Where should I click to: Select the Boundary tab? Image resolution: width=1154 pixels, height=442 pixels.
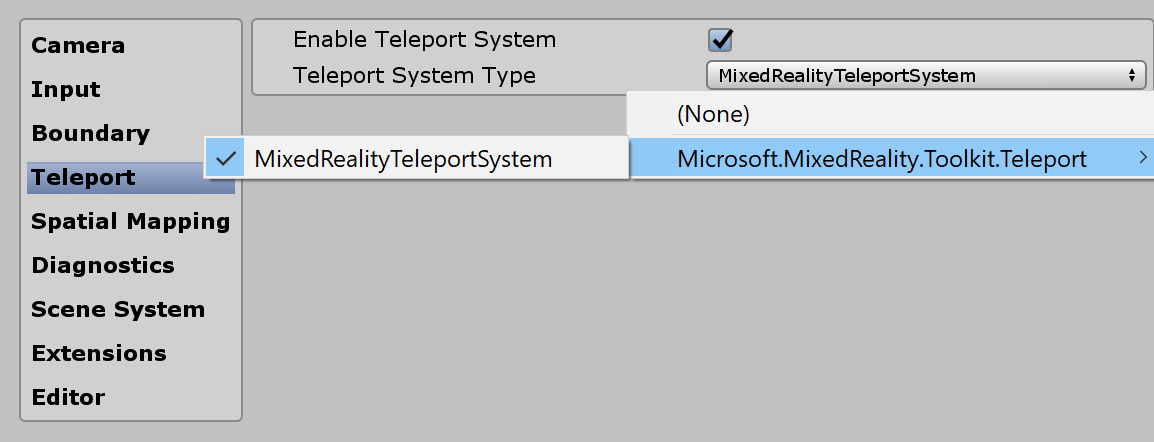pyautogui.click(x=91, y=133)
